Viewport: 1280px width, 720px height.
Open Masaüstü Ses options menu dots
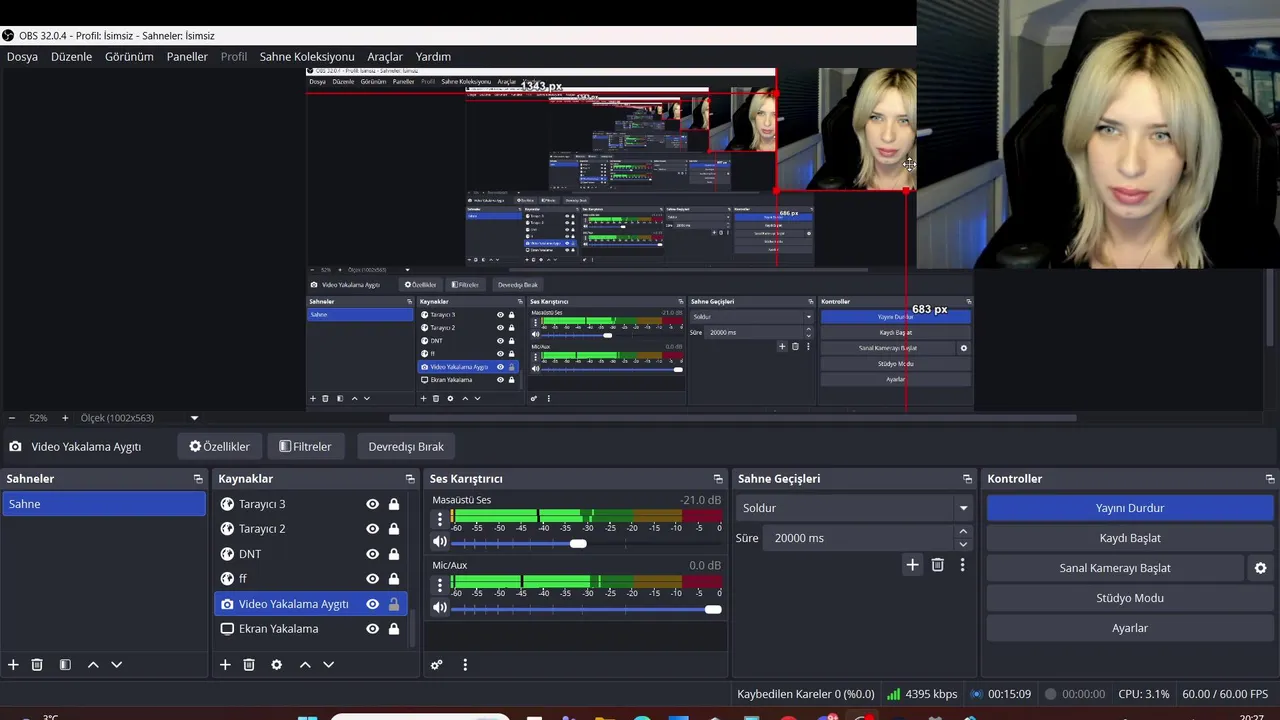coord(439,519)
